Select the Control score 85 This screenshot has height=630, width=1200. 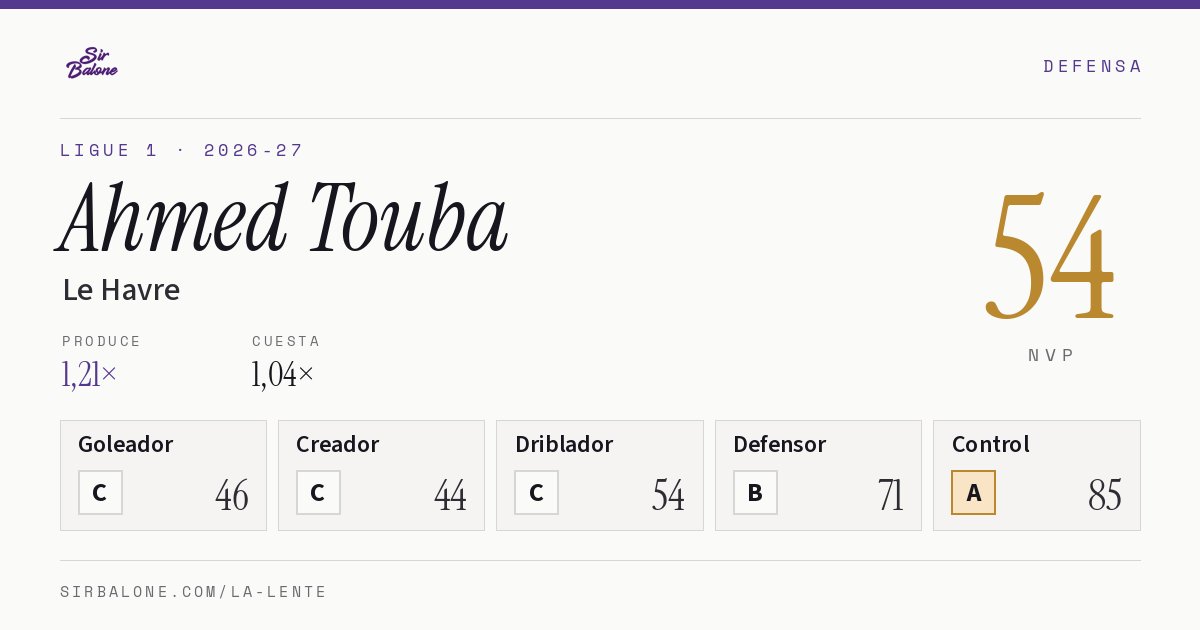1105,495
